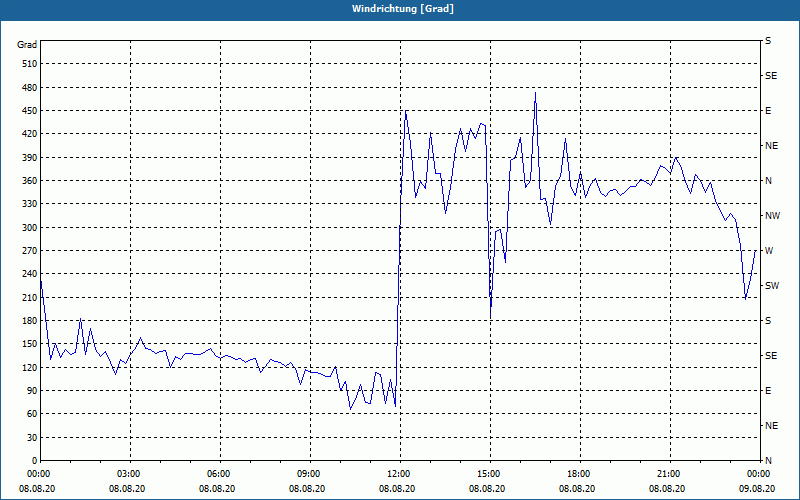Click the 'Windrichtung [Grad]' chart title
This screenshot has height=500, width=800.
point(402,9)
